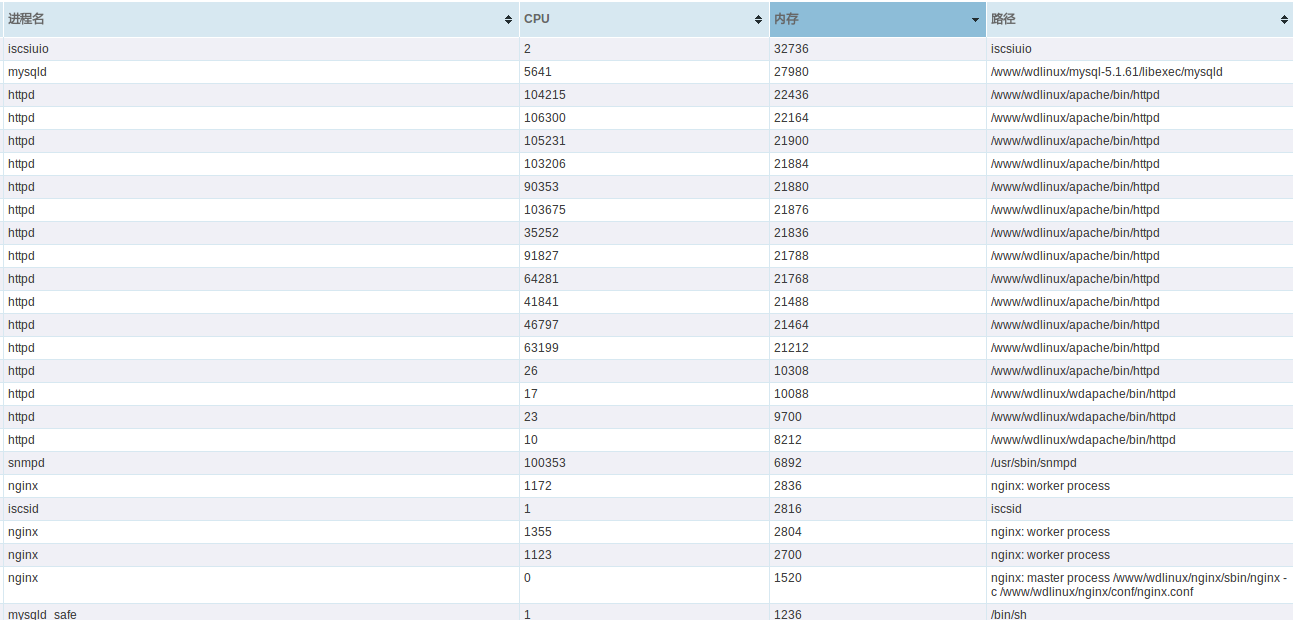
Task: Click memory value 10308
Action: tap(791, 371)
